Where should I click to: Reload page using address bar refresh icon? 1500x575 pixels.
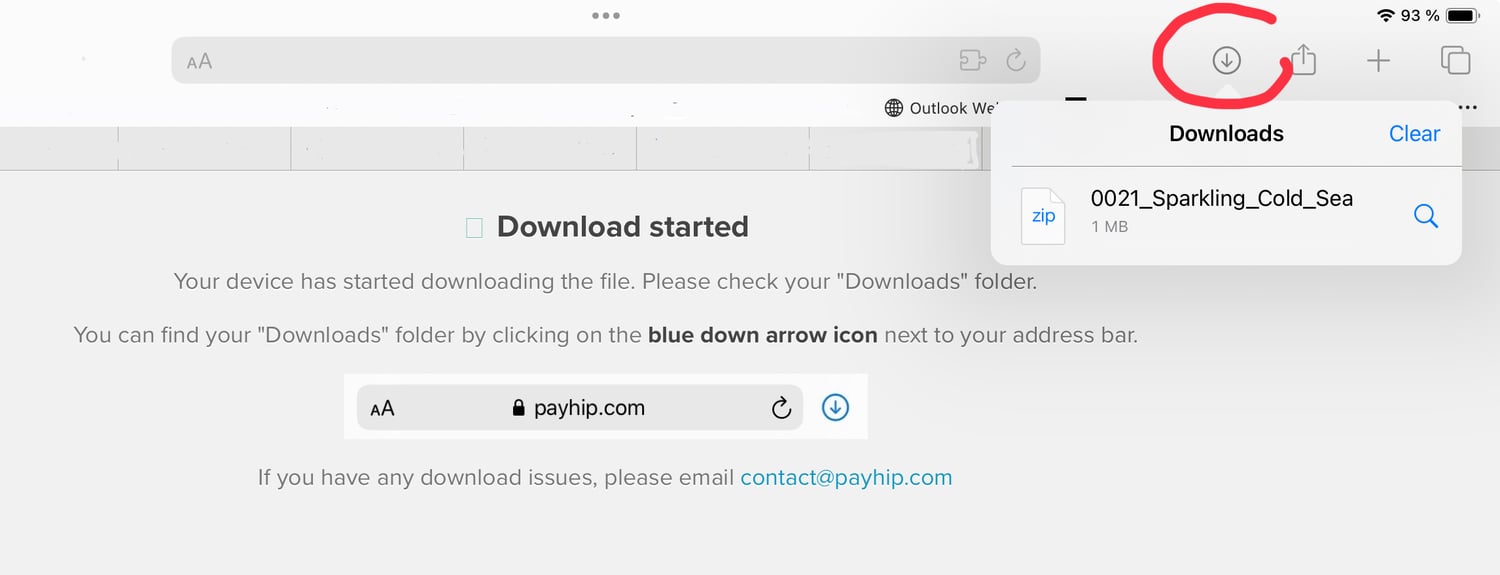1015,61
